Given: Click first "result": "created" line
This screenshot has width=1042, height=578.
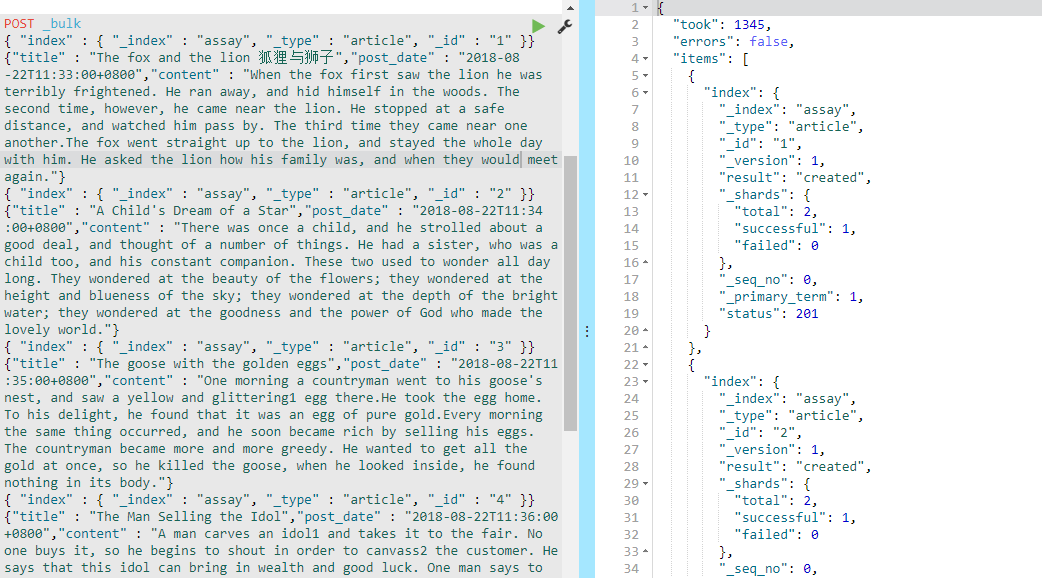Looking at the screenshot, I should pos(795,177).
